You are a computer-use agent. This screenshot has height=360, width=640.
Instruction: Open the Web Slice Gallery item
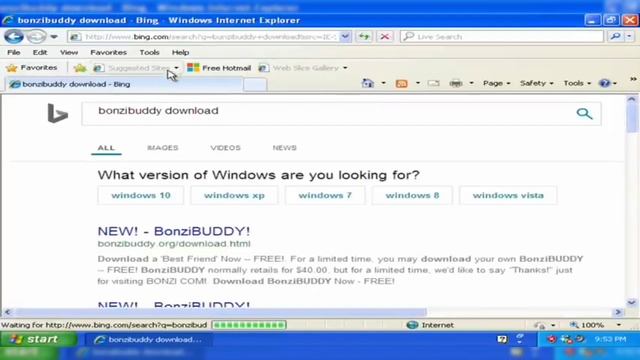point(299,68)
